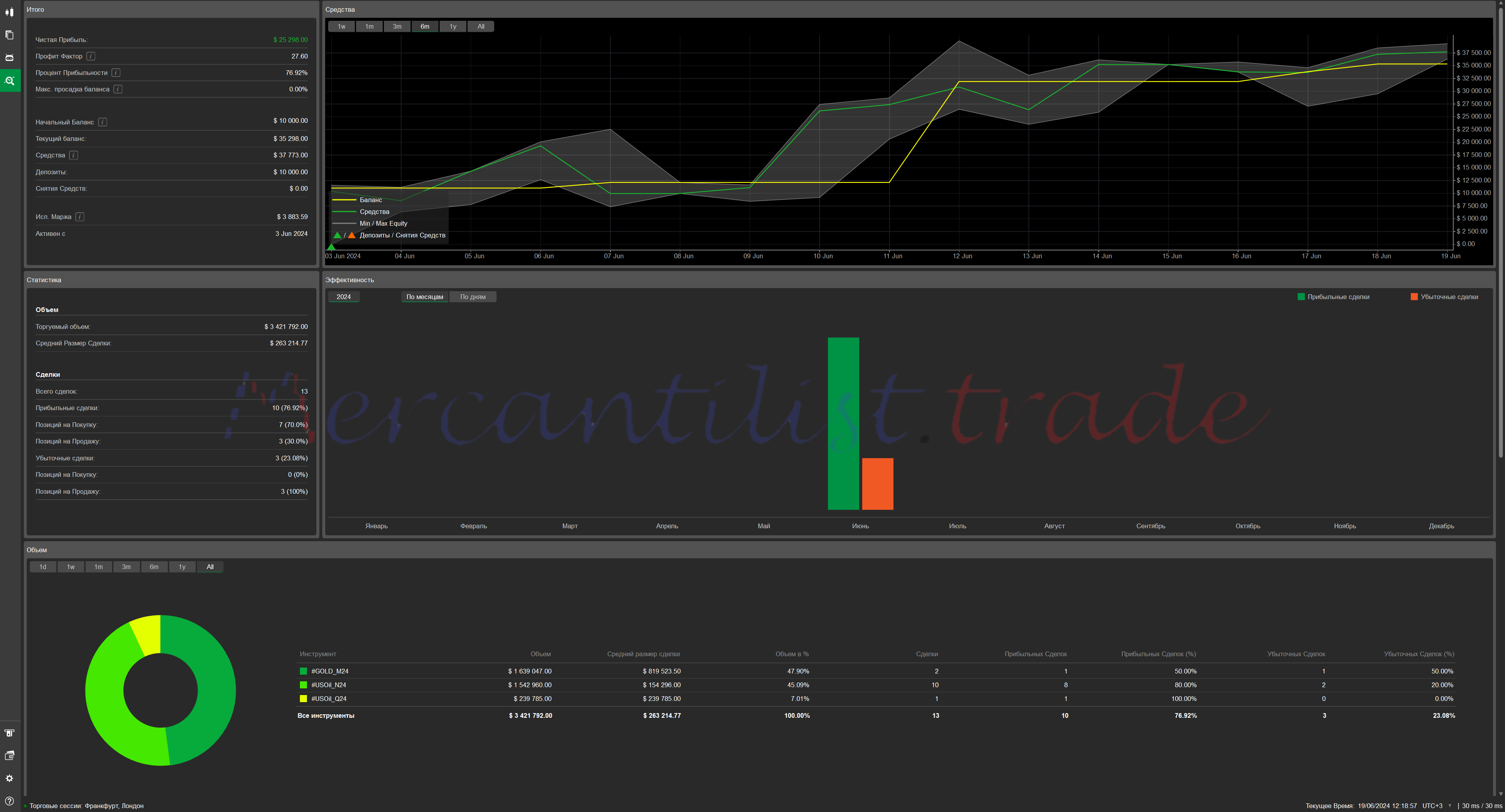The image size is (1505, 812).
Task: Open the ATM deposit icon in sidebar
Action: 9,733
